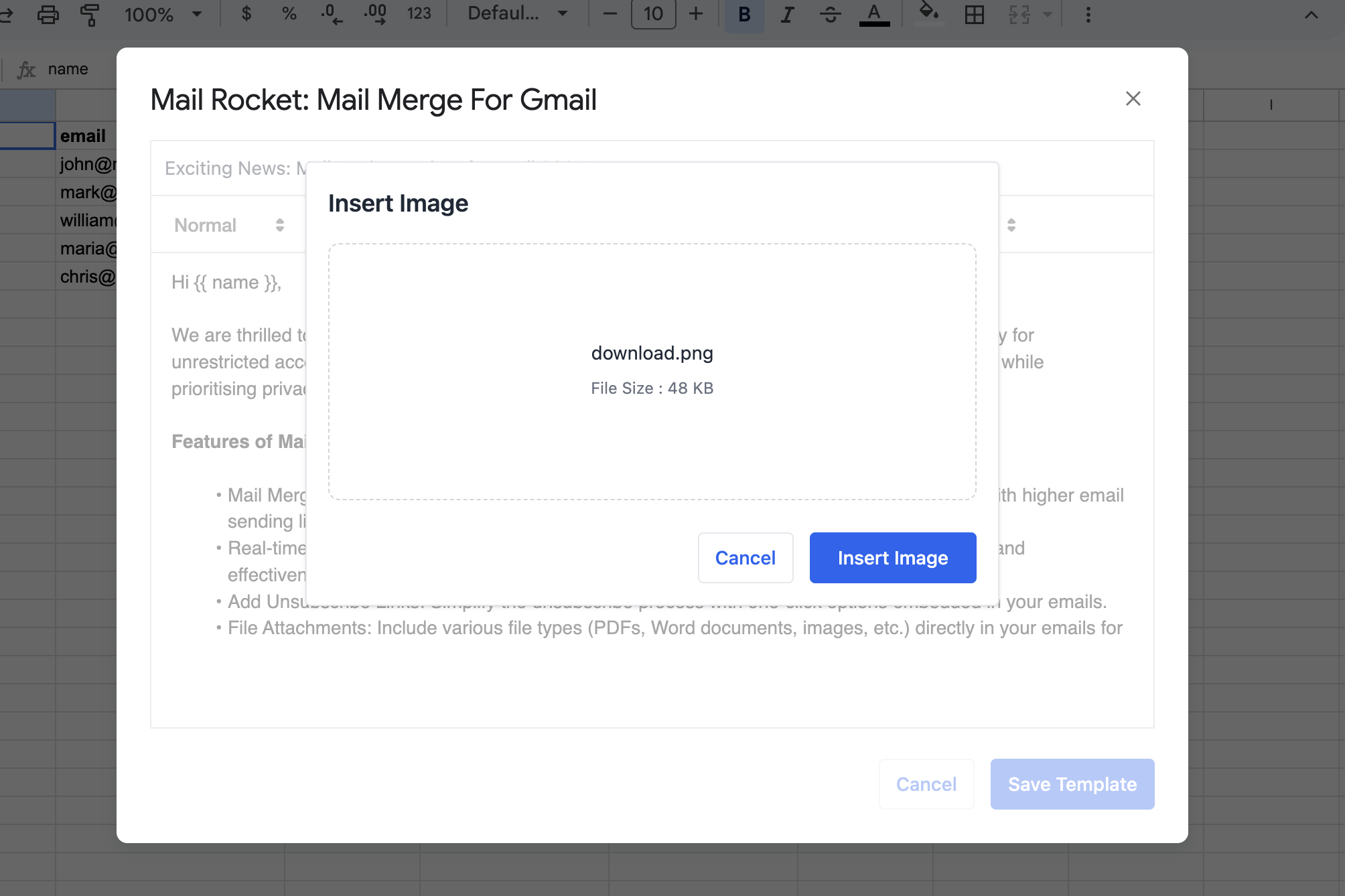The image size is (1345, 896).
Task: Open the text color picker
Action: coord(874,14)
